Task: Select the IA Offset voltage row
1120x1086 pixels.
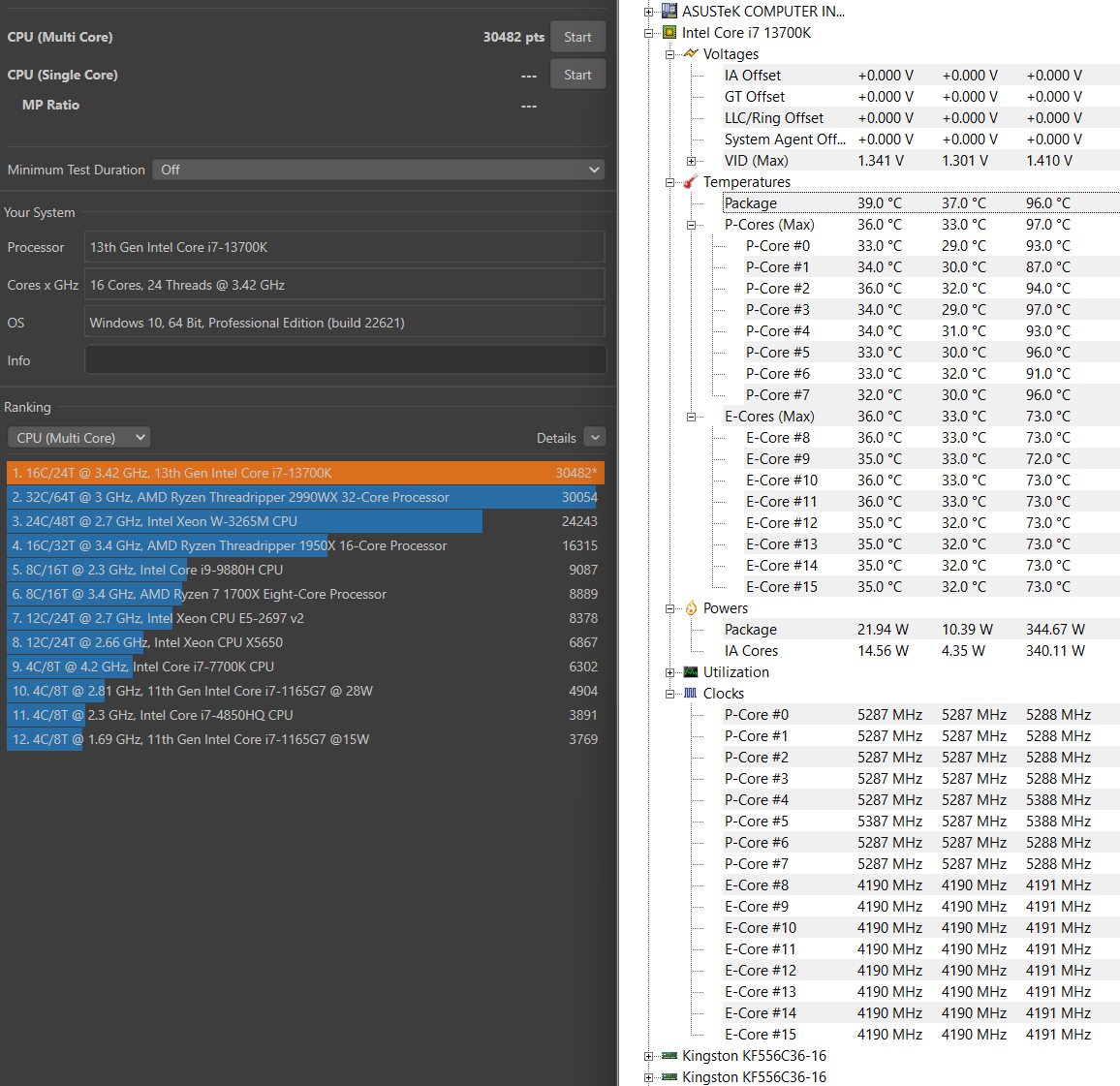Action: [x=920, y=76]
